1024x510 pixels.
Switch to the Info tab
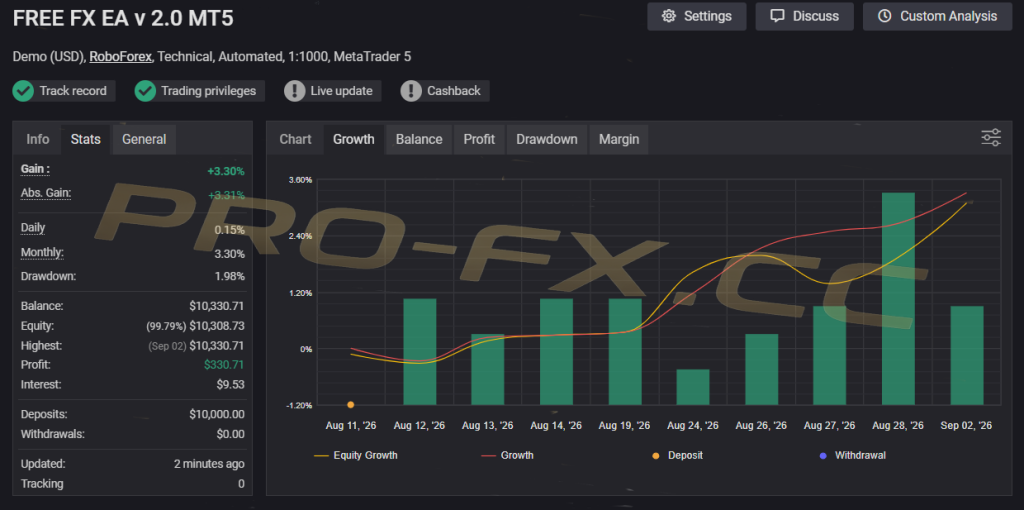38,139
